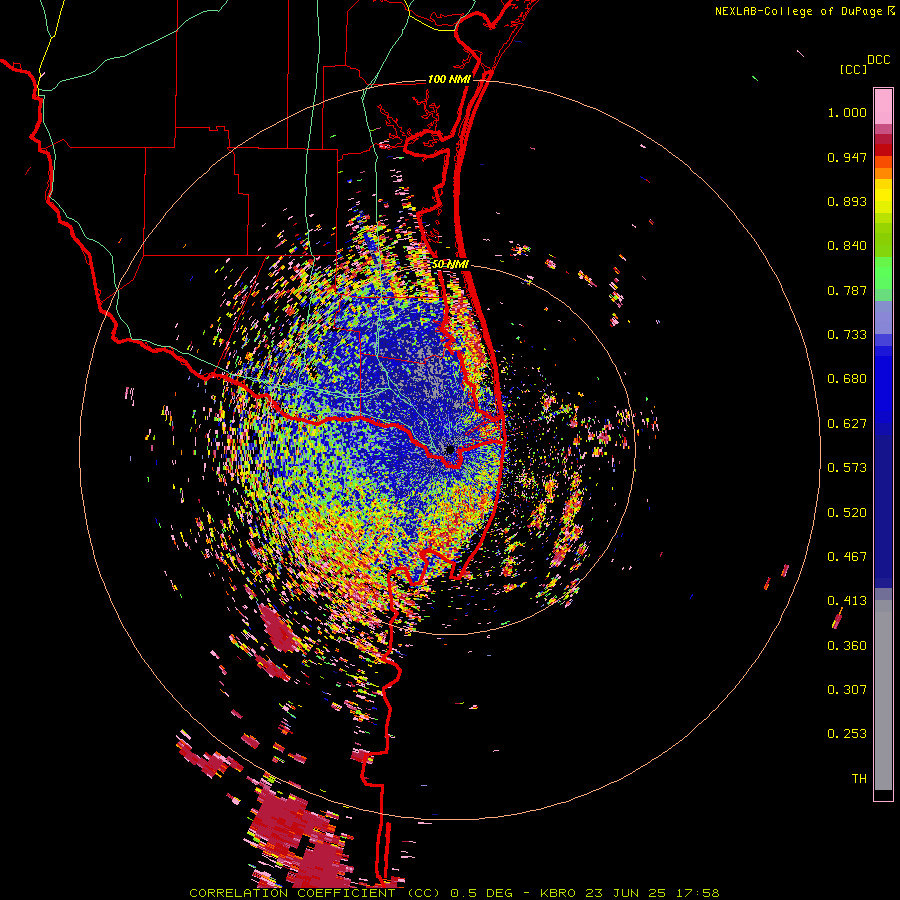Click the 0.840 scale value

coord(847,246)
